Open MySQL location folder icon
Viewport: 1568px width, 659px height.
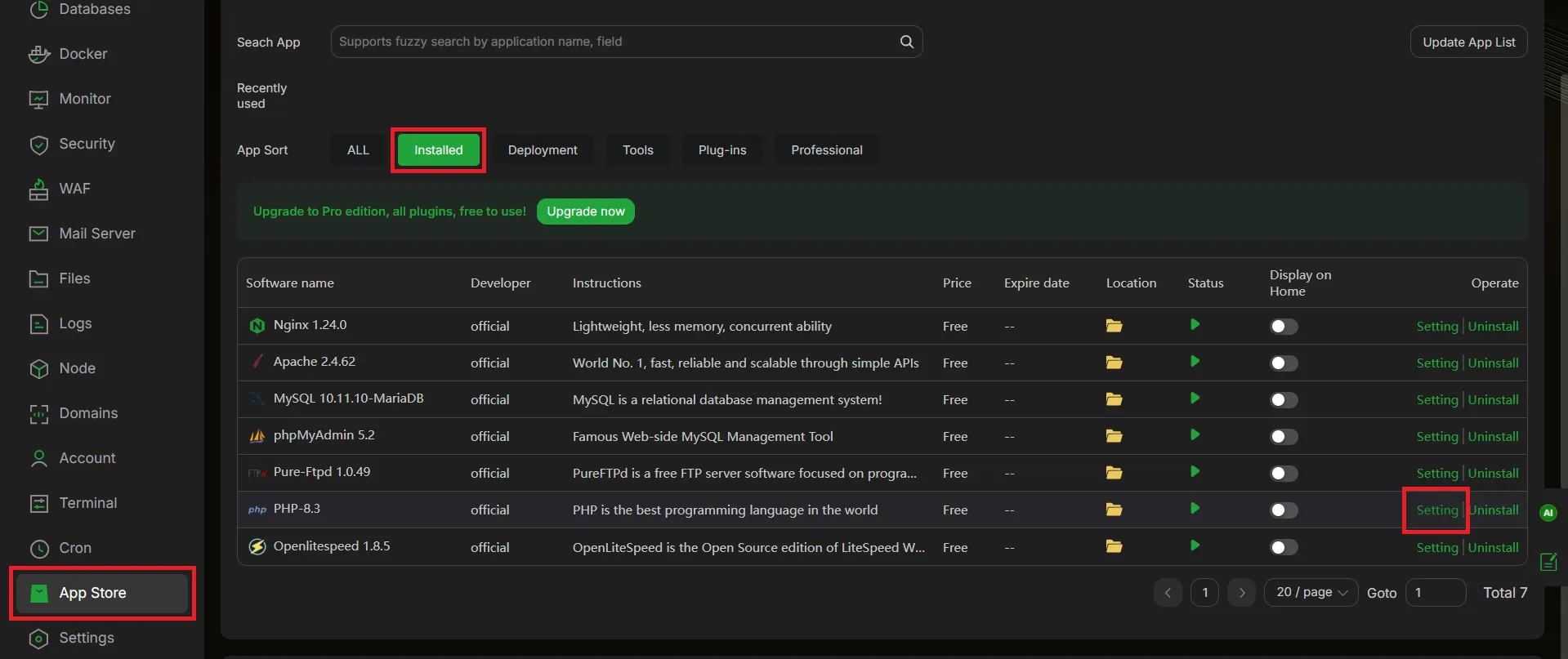coord(1114,399)
